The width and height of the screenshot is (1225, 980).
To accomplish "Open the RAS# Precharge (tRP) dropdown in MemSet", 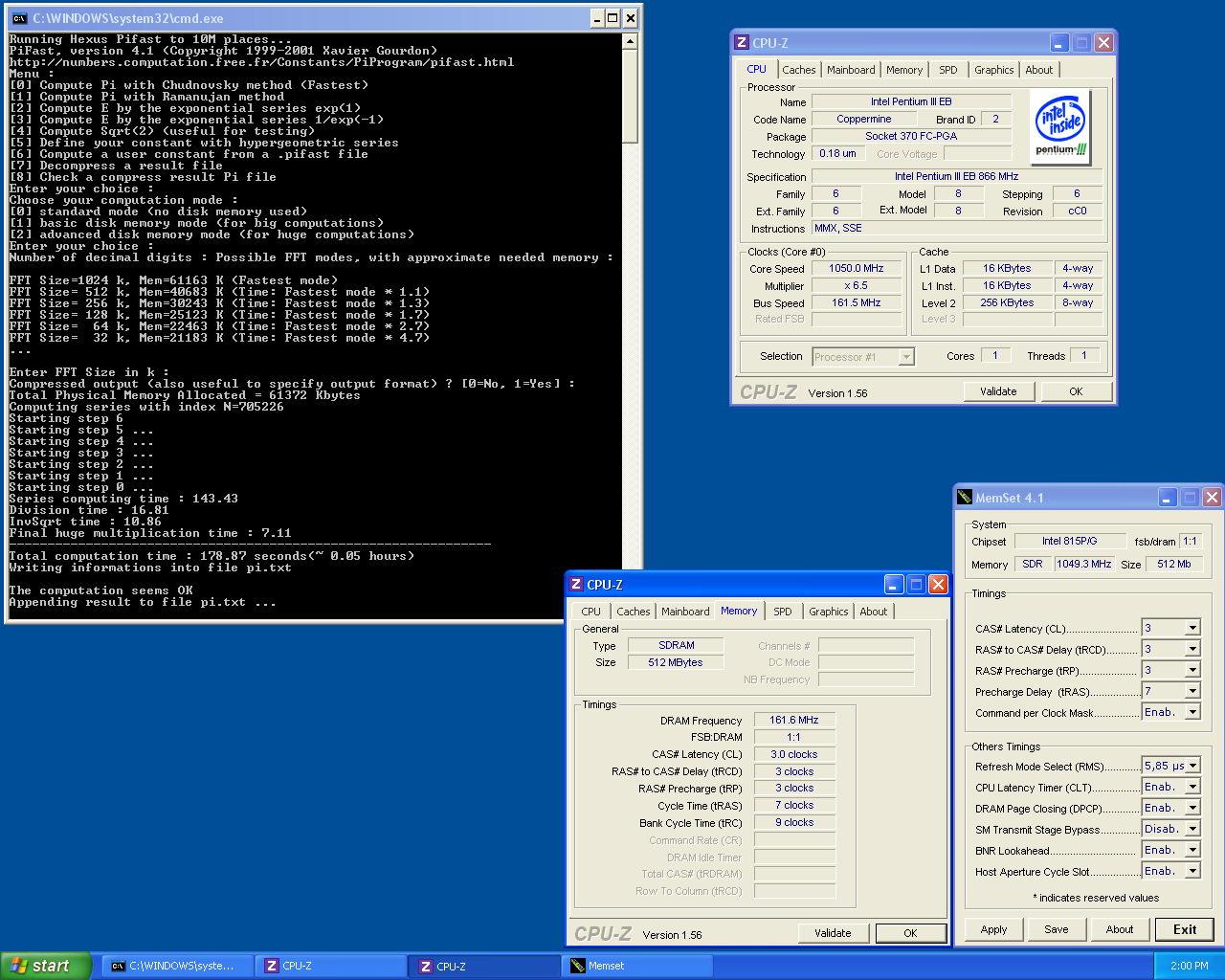I will pos(1192,671).
